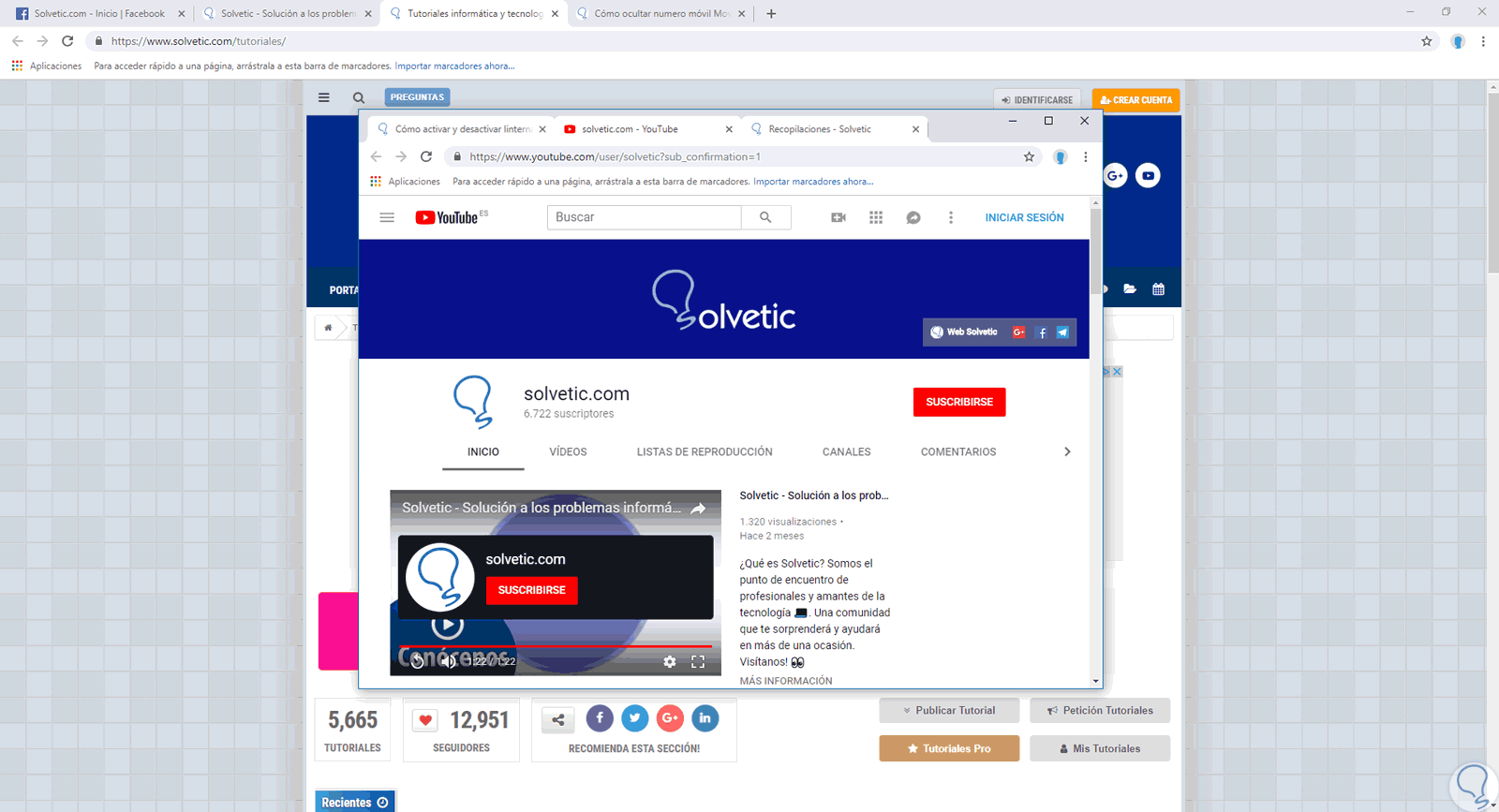
Task: Enter fullscreen on the video player
Action: (x=698, y=661)
